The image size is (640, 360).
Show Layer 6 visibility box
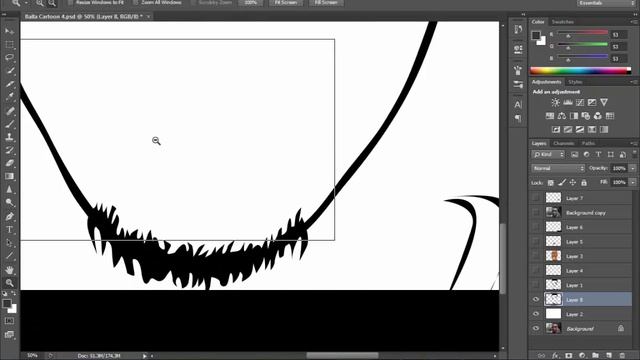coord(536,227)
